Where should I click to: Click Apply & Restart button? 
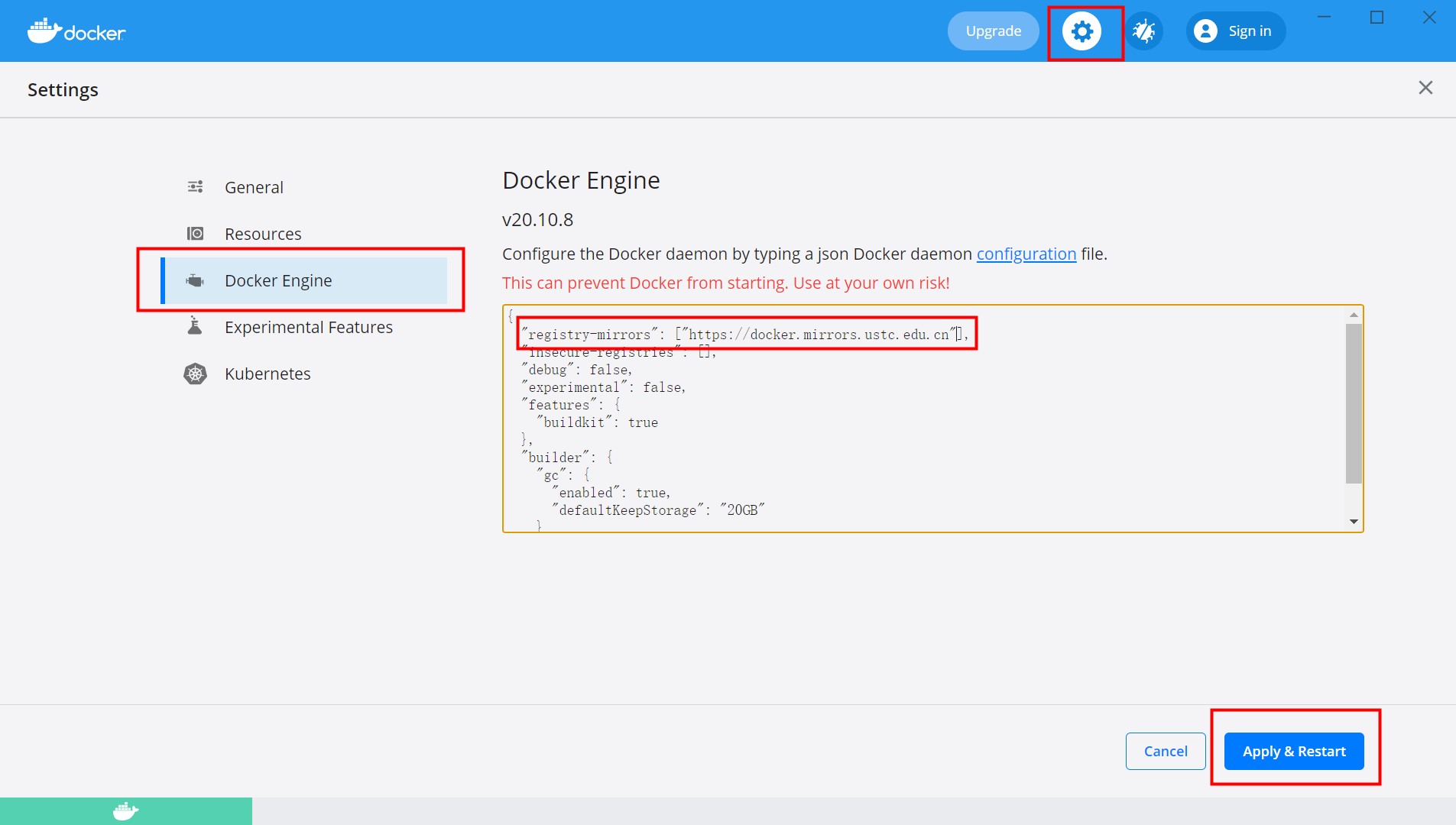click(x=1294, y=751)
